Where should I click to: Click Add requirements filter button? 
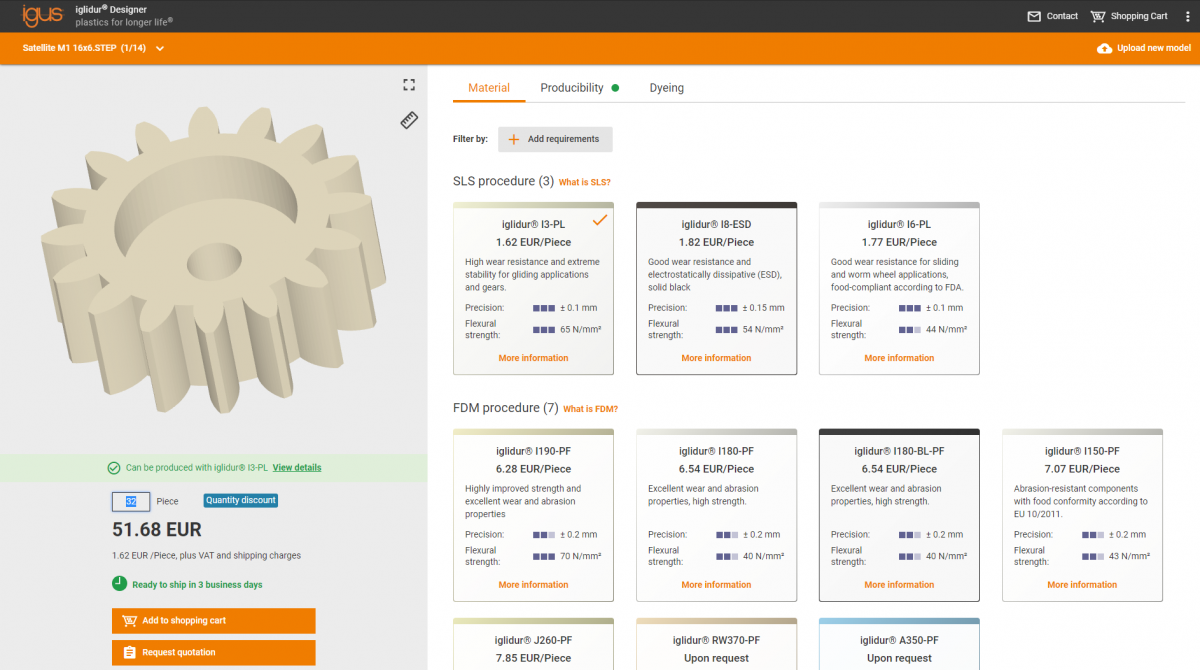(x=555, y=139)
